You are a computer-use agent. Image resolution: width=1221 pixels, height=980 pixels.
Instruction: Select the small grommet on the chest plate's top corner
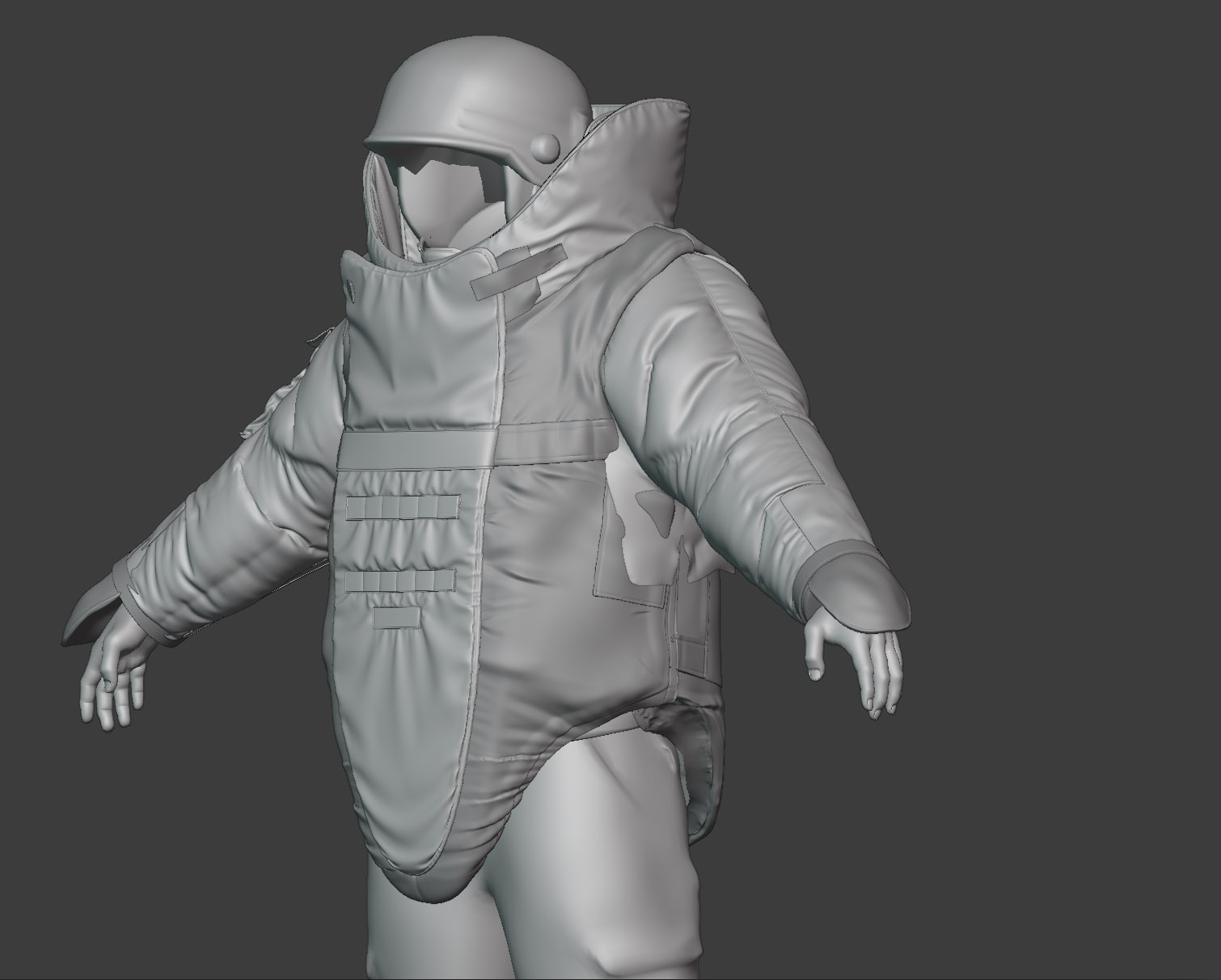pyautogui.click(x=351, y=285)
